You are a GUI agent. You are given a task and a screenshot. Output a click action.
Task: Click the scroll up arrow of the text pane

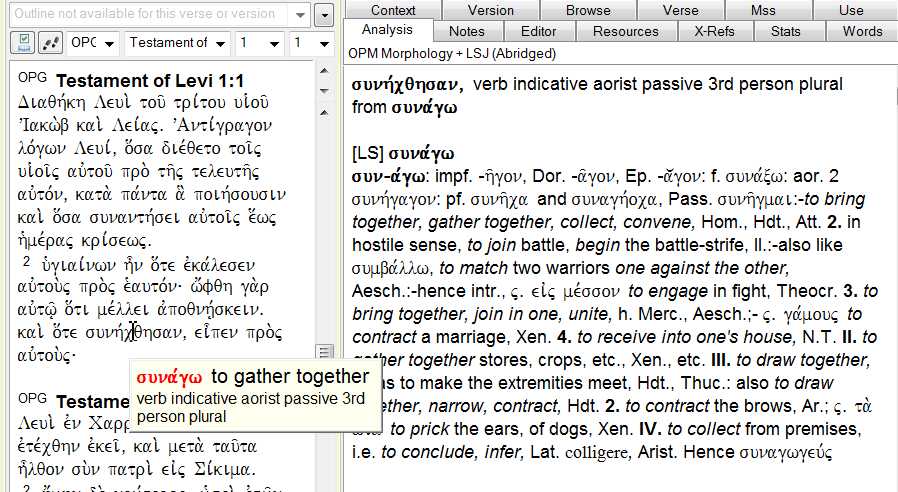click(x=323, y=71)
